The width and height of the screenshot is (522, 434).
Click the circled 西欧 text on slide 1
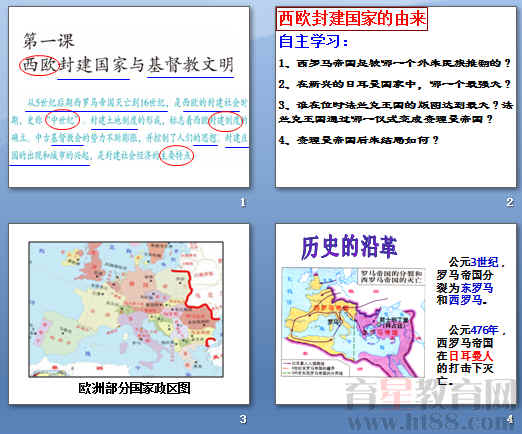click(40, 65)
